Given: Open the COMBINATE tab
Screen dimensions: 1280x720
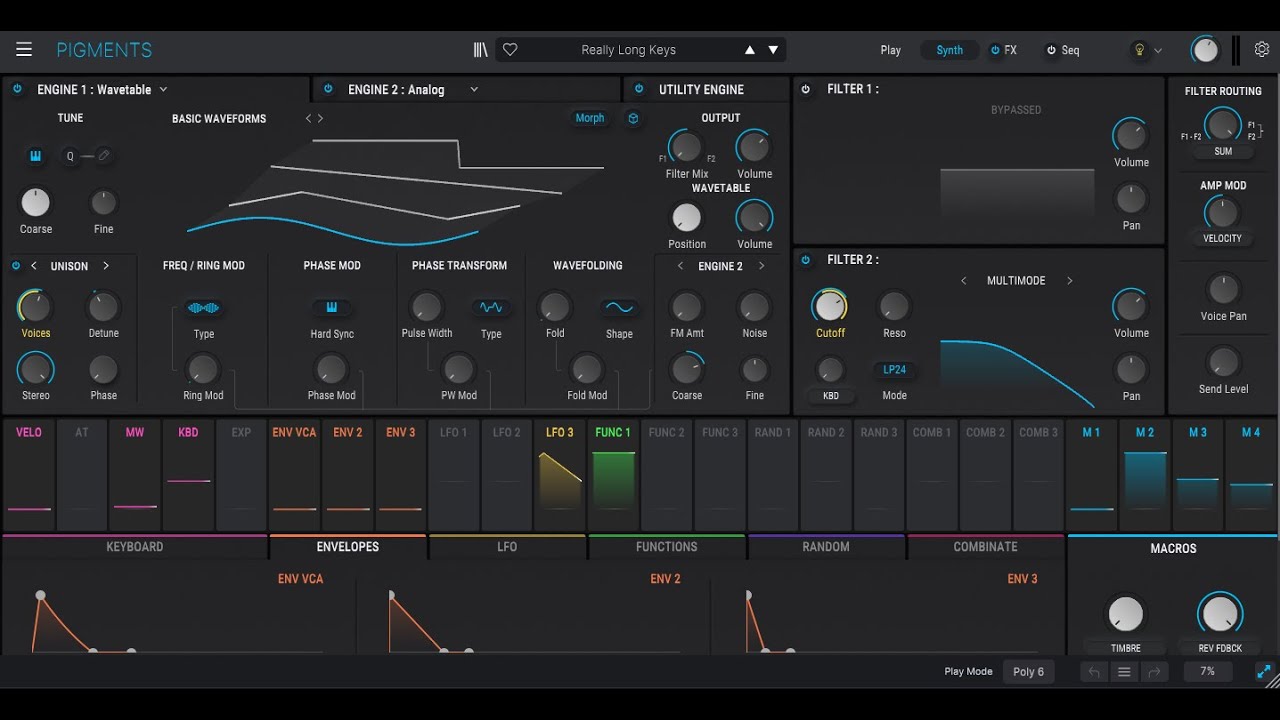Looking at the screenshot, I should [x=986, y=547].
